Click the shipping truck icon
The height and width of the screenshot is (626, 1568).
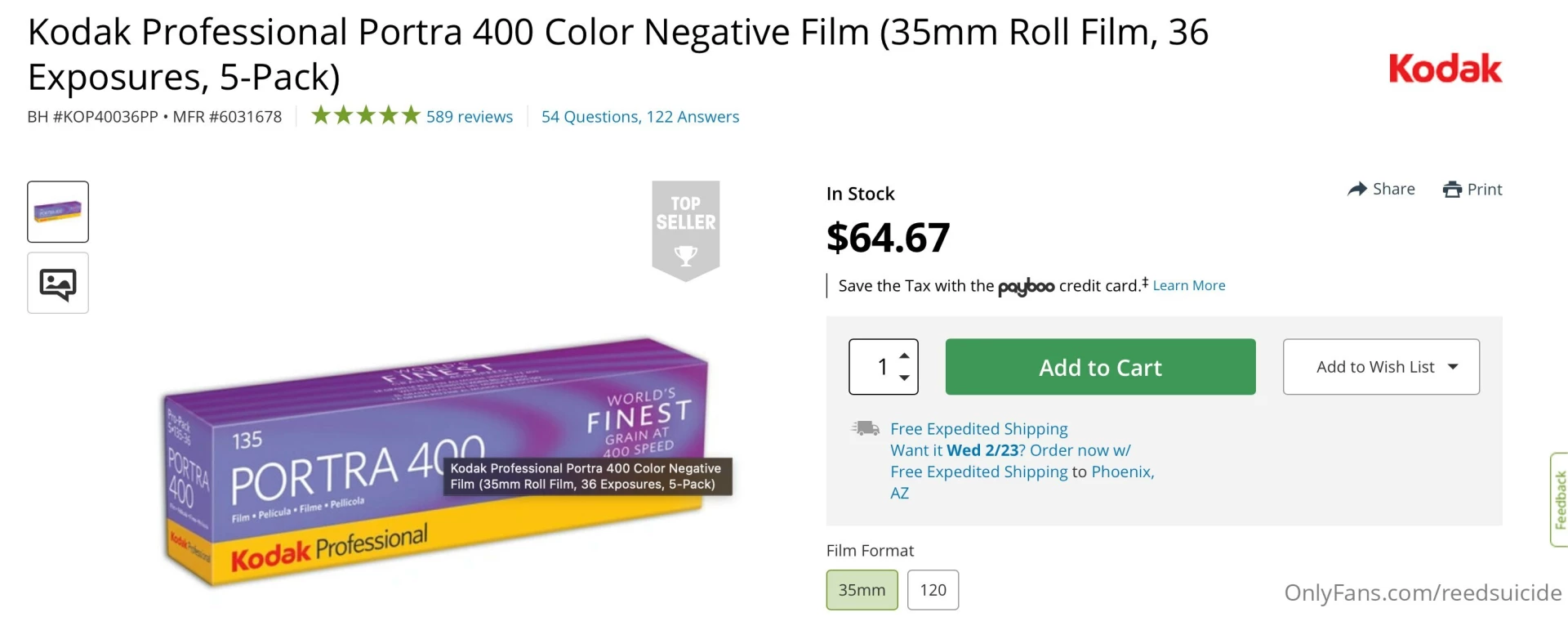[x=865, y=427]
